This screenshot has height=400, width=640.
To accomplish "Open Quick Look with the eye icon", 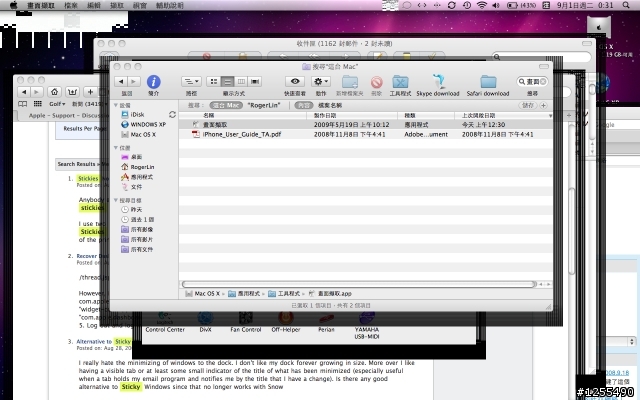I will [x=295, y=81].
